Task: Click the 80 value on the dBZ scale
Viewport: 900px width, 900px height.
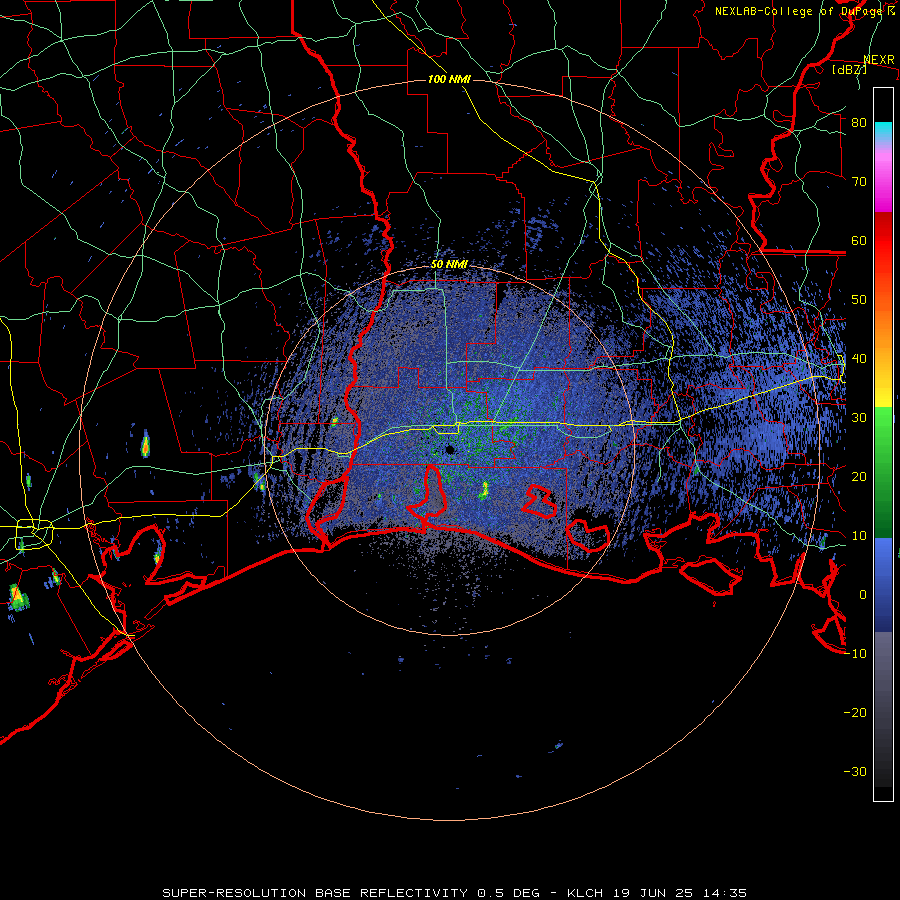Action: pyautogui.click(x=859, y=123)
